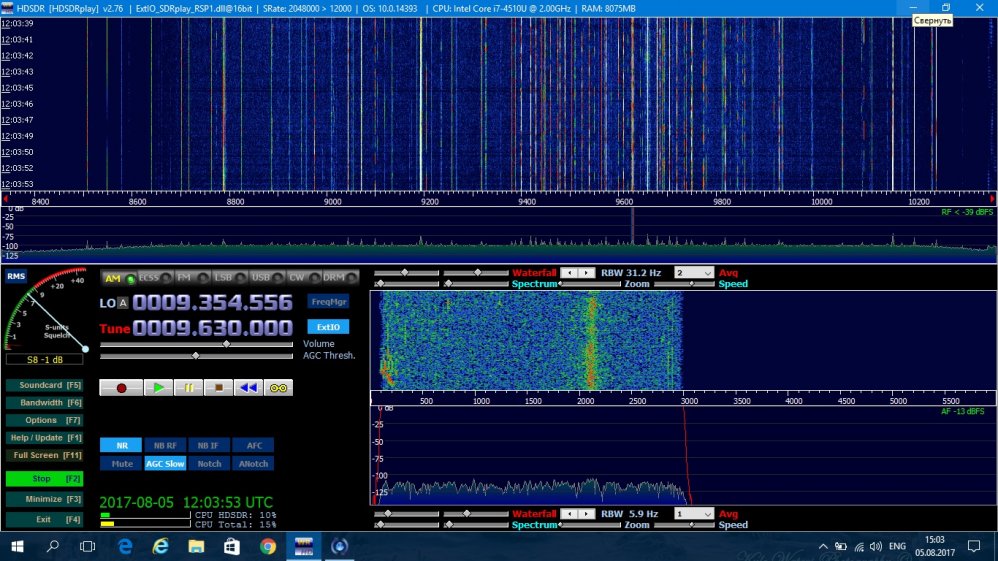
Task: Open the lower Avg dropdown showing 1
Action: click(694, 514)
